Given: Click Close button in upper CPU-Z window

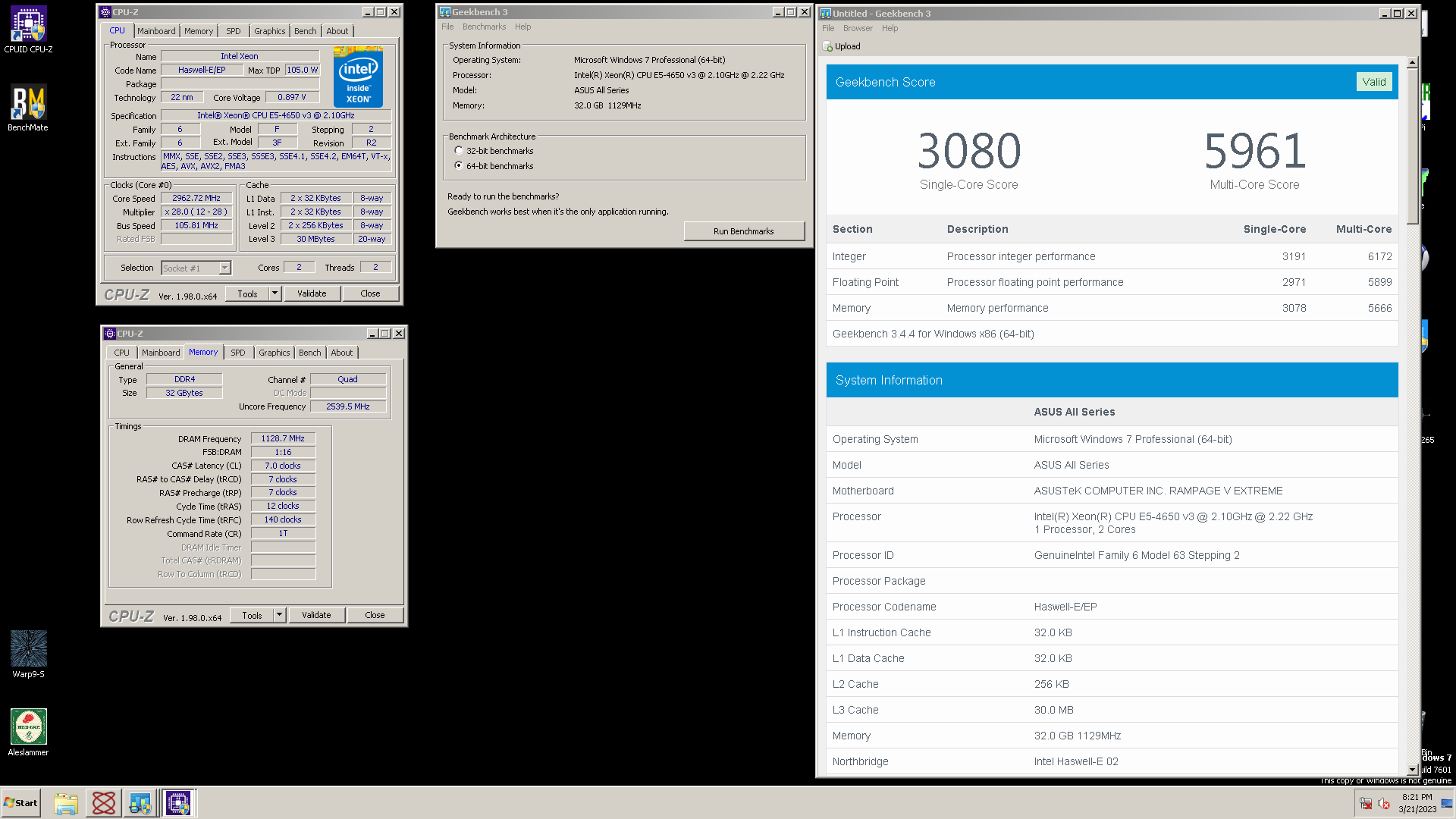Looking at the screenshot, I should point(370,293).
